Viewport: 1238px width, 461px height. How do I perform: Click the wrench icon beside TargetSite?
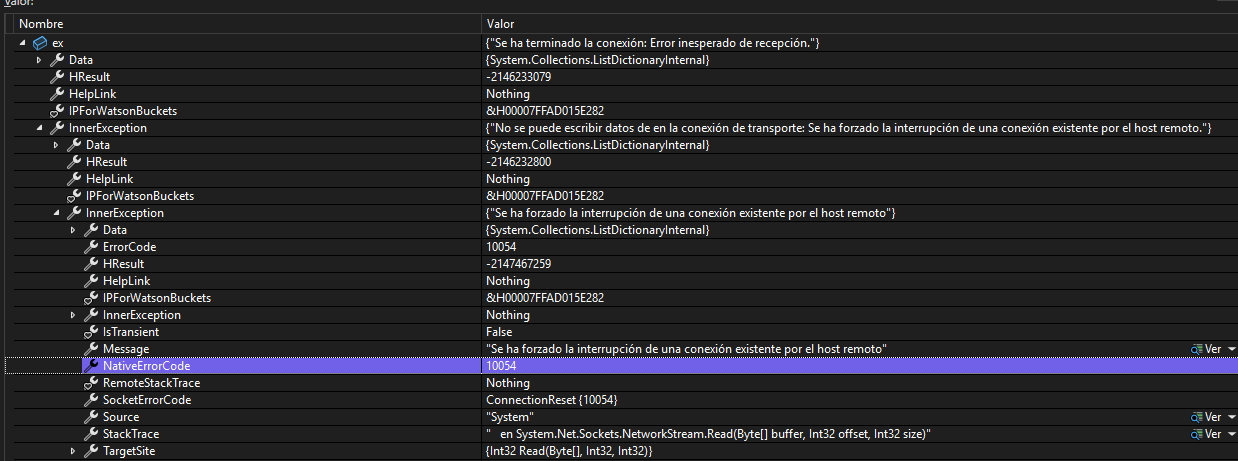click(91, 452)
